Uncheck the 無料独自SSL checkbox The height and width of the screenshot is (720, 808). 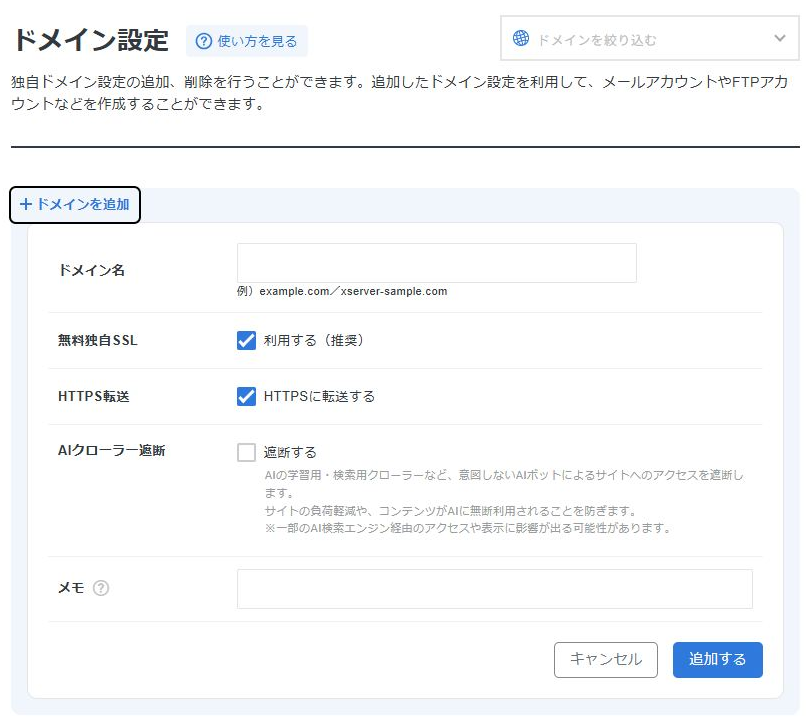click(x=247, y=340)
